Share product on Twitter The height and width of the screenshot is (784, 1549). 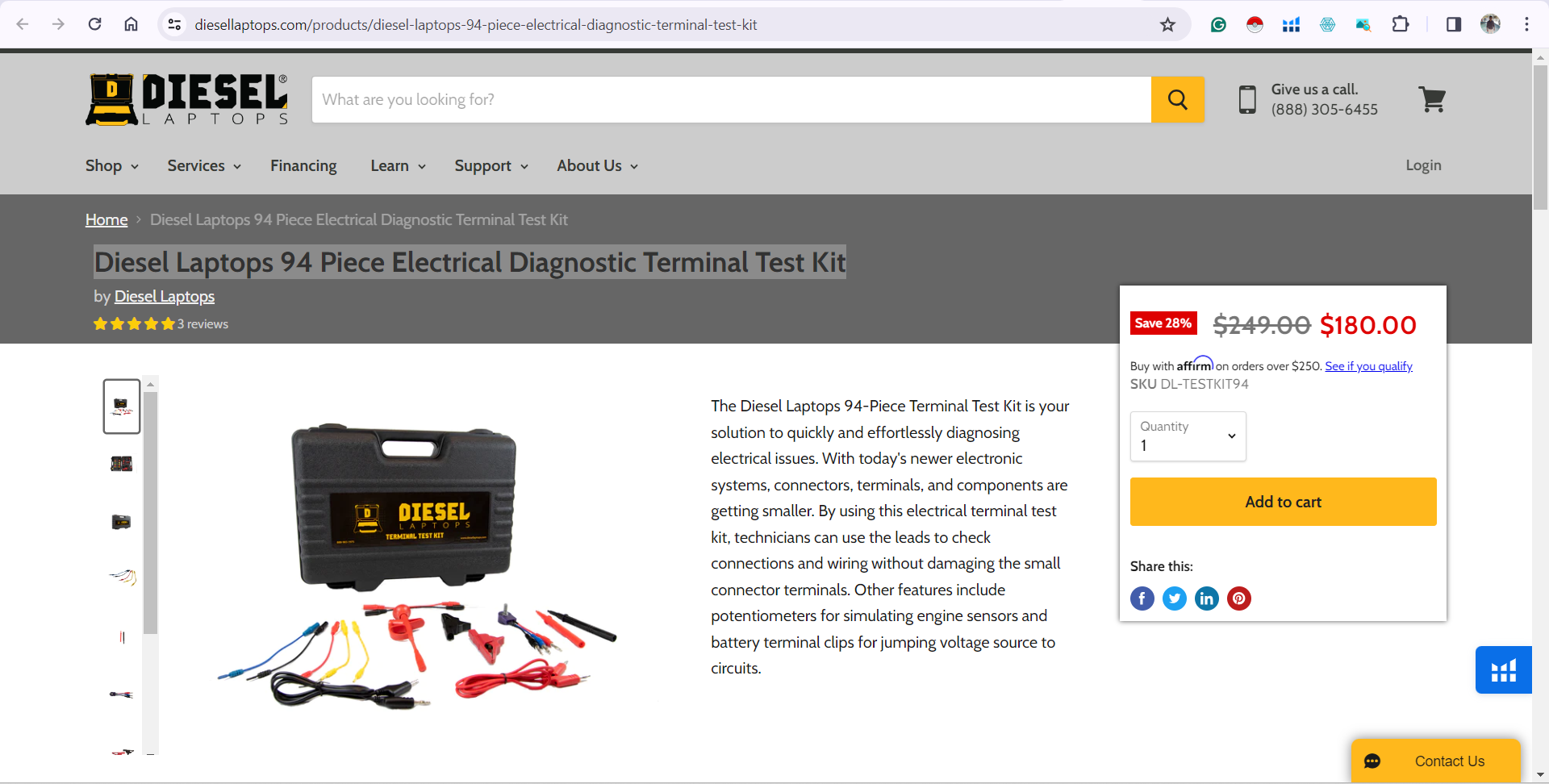point(1174,598)
